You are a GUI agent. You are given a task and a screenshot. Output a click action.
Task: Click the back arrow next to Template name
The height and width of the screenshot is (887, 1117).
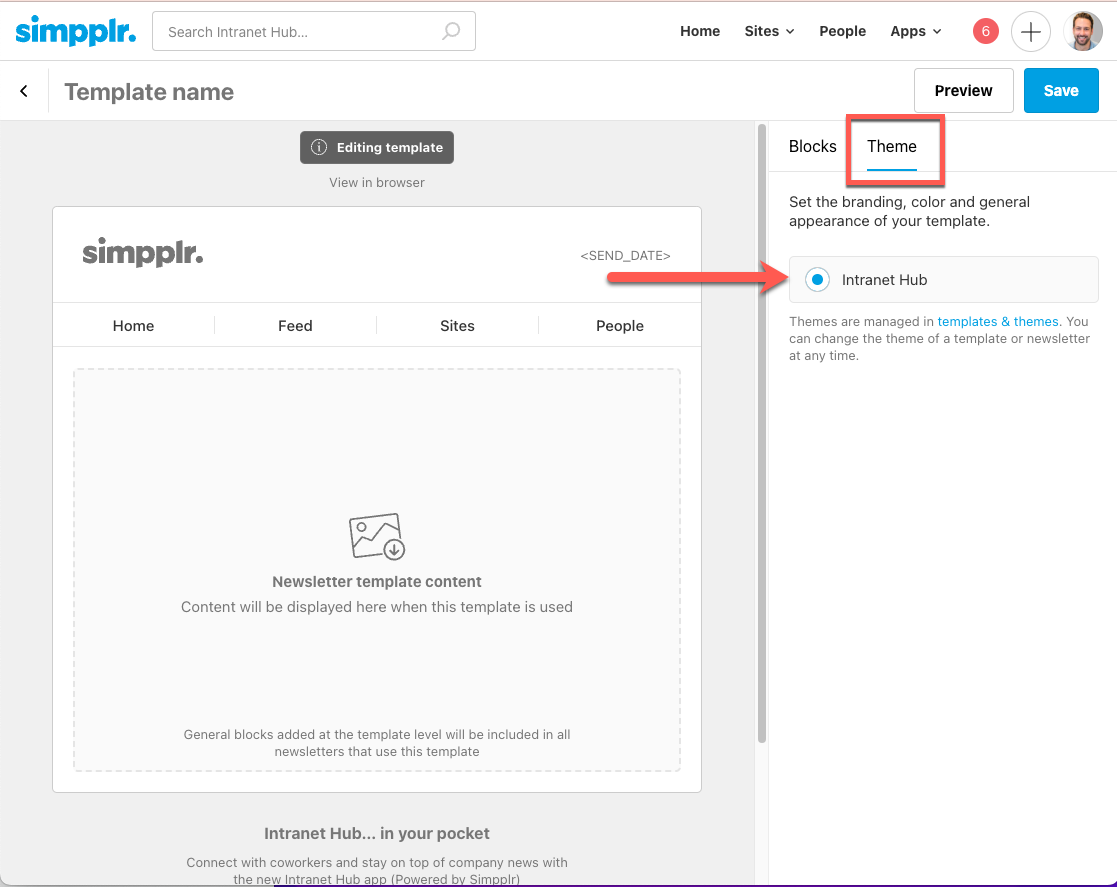click(24, 90)
